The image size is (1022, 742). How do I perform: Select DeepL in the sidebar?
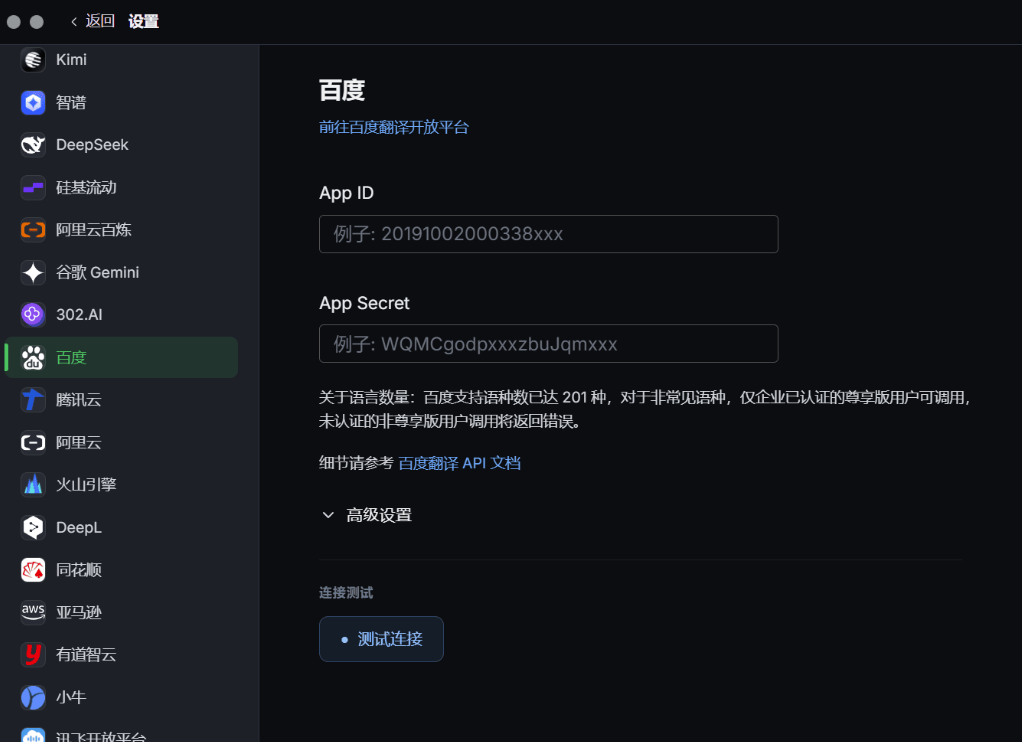122,527
